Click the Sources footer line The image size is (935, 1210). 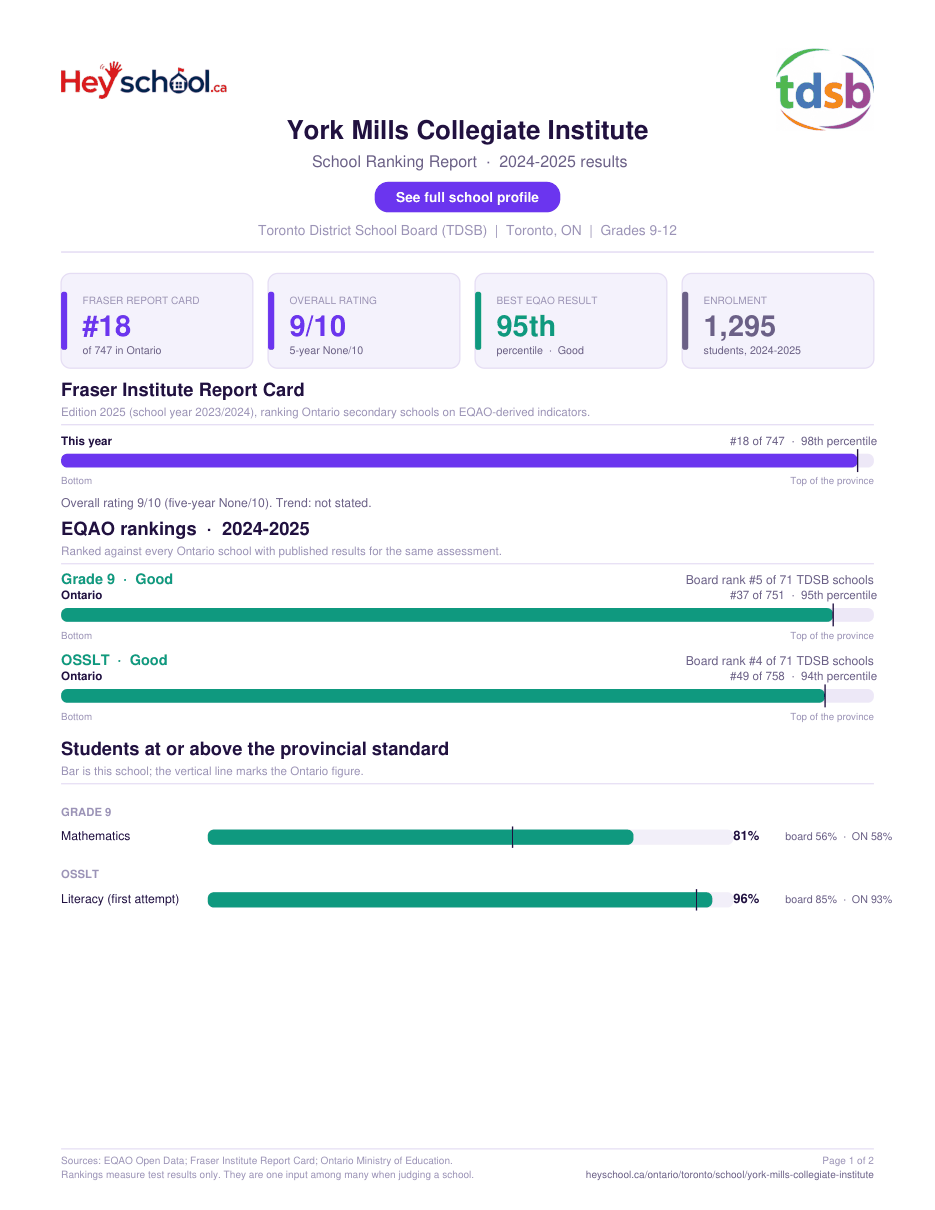257,1161
